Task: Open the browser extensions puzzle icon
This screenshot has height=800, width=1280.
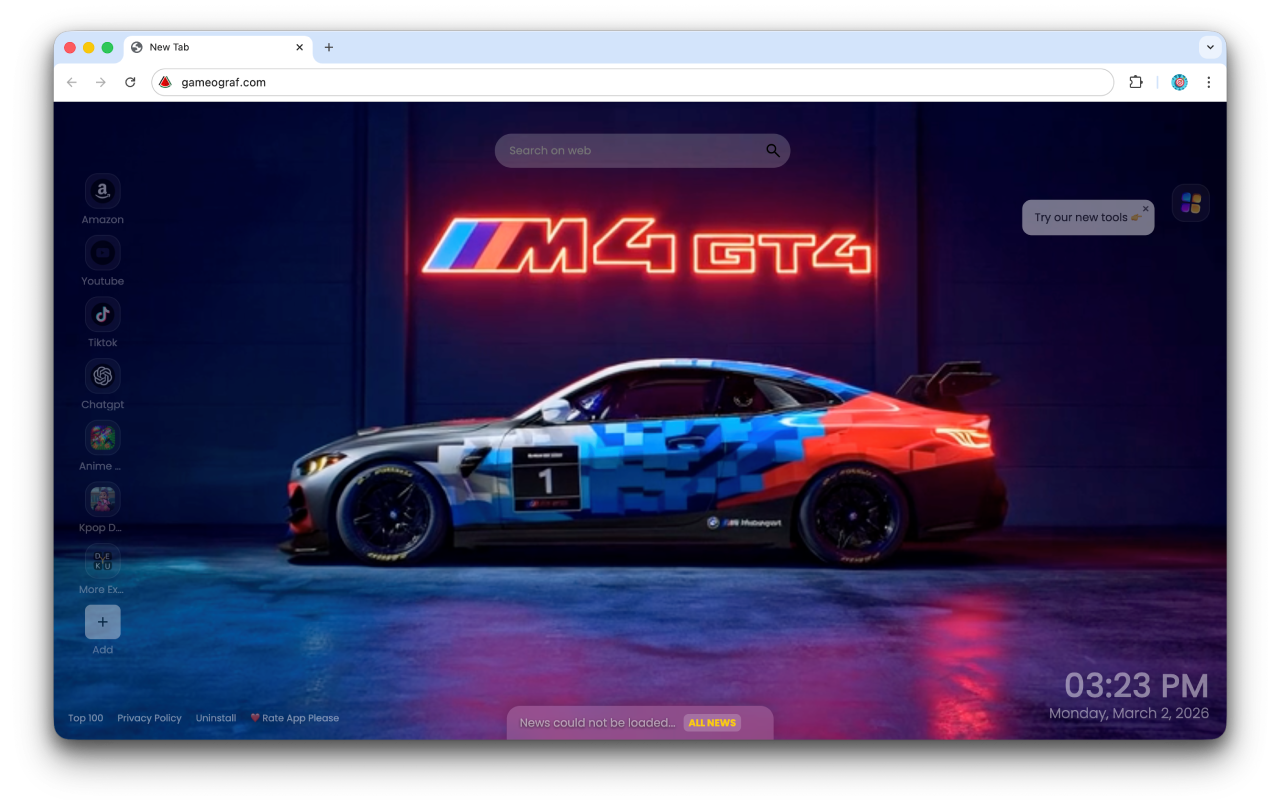Action: tap(1136, 82)
